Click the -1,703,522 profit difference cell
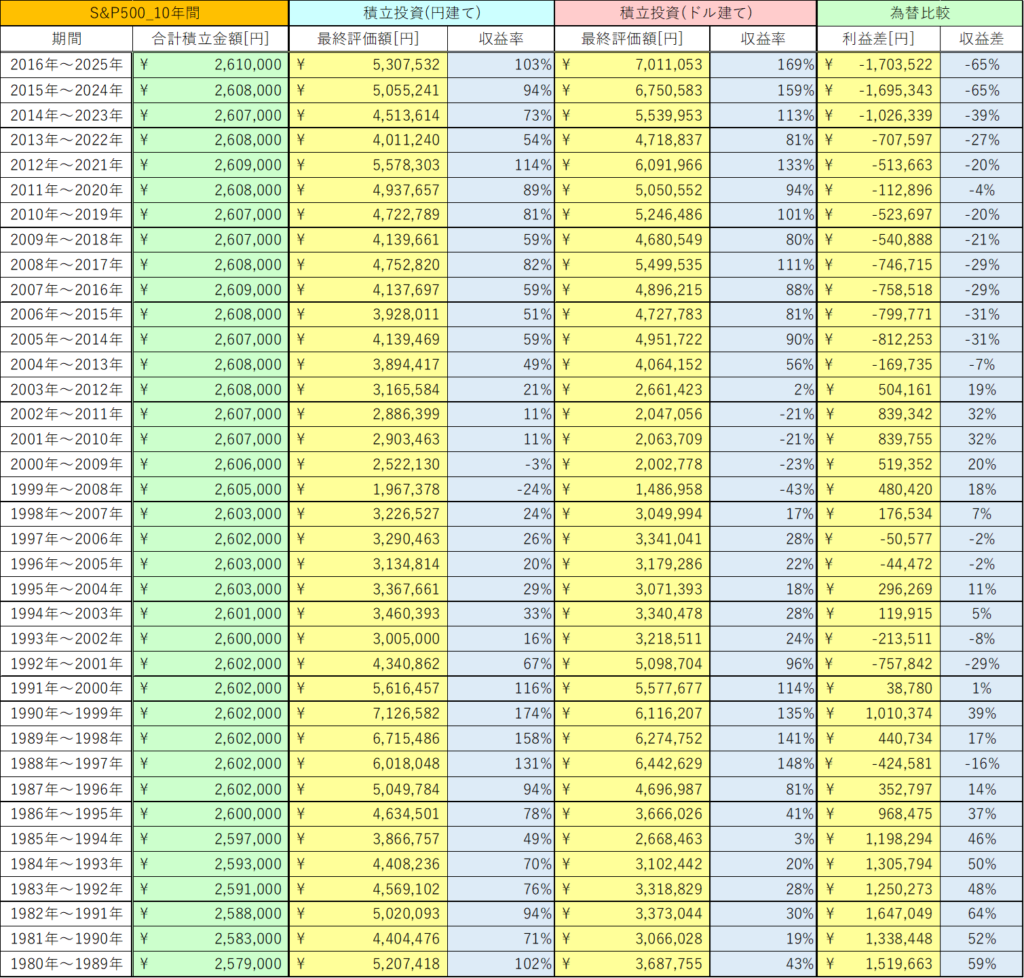The width and height of the screenshot is (1024, 978). click(x=879, y=64)
